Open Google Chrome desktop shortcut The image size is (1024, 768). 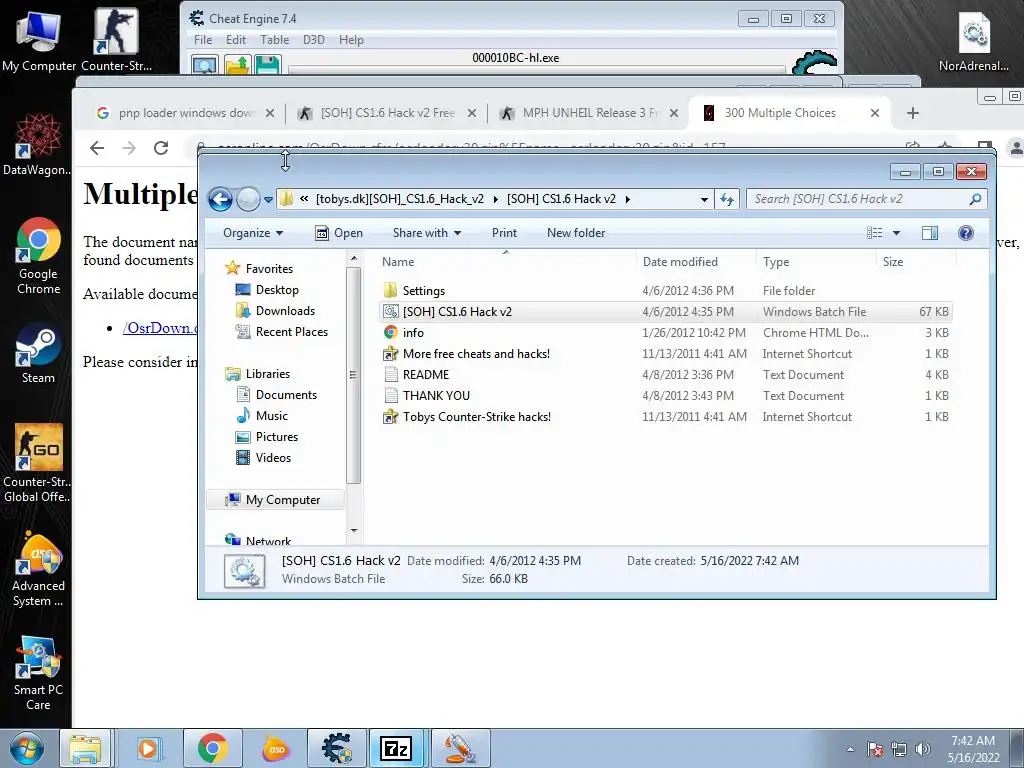click(x=39, y=255)
